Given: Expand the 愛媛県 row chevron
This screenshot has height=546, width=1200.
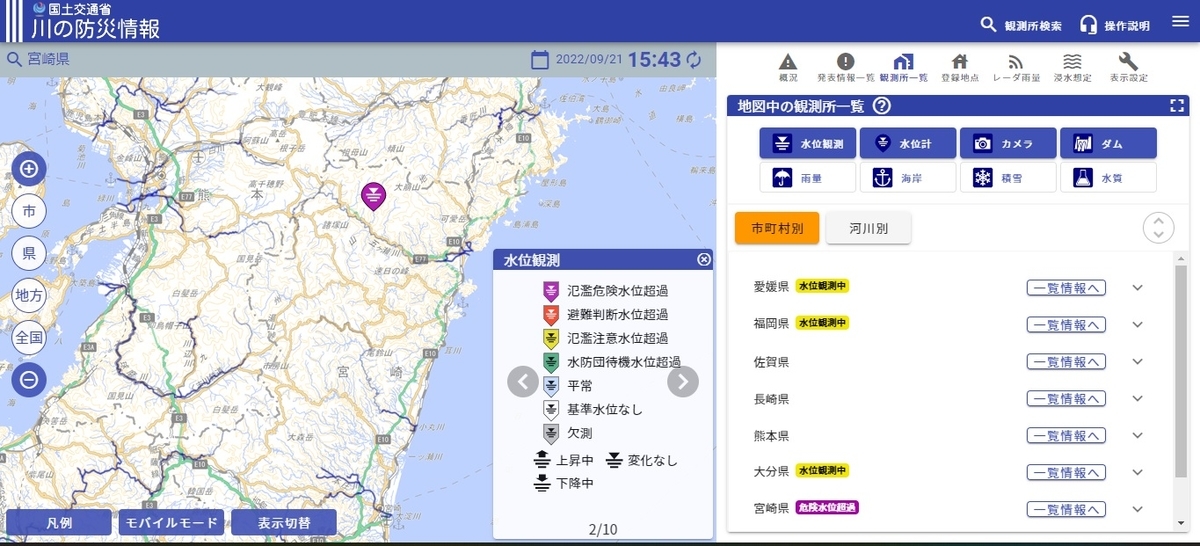Looking at the screenshot, I should pos(1137,288).
